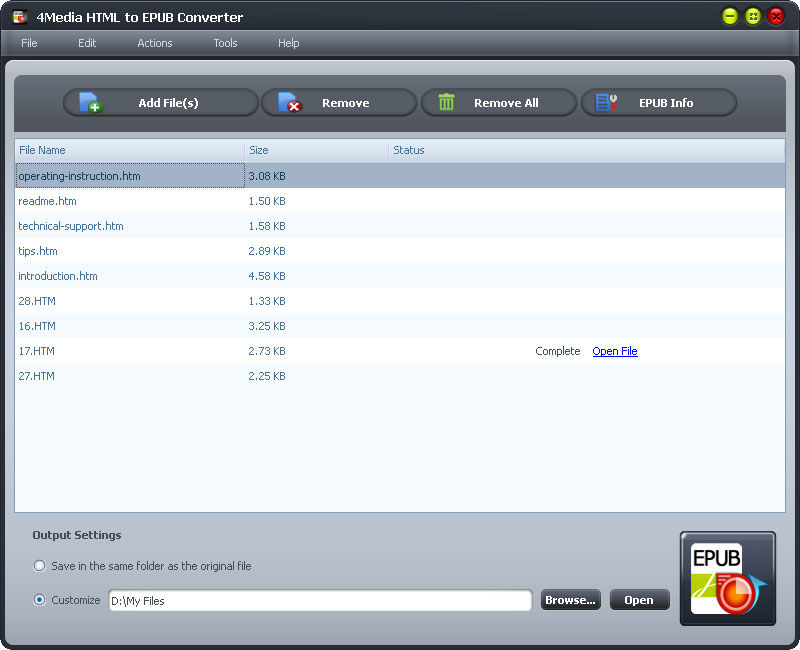Add File(s) button label

click(x=168, y=103)
